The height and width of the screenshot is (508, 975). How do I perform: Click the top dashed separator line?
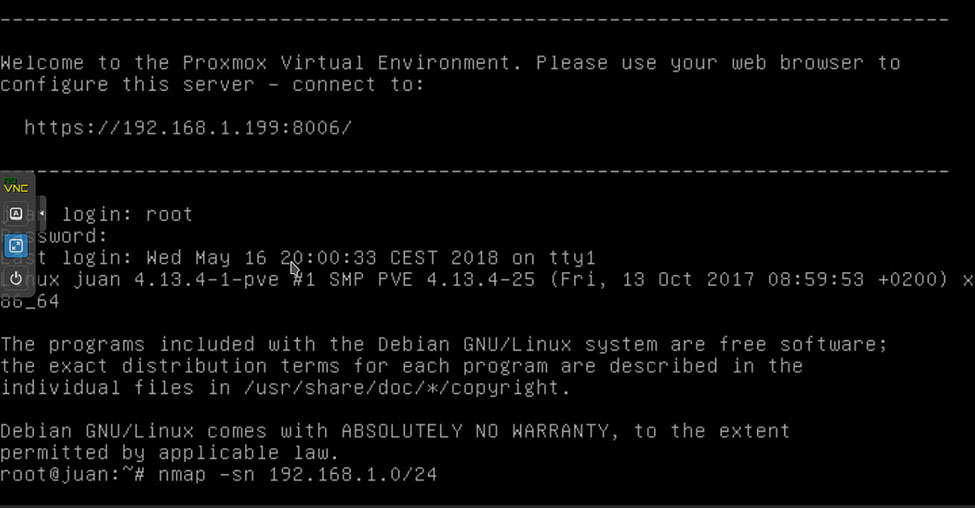click(474, 20)
